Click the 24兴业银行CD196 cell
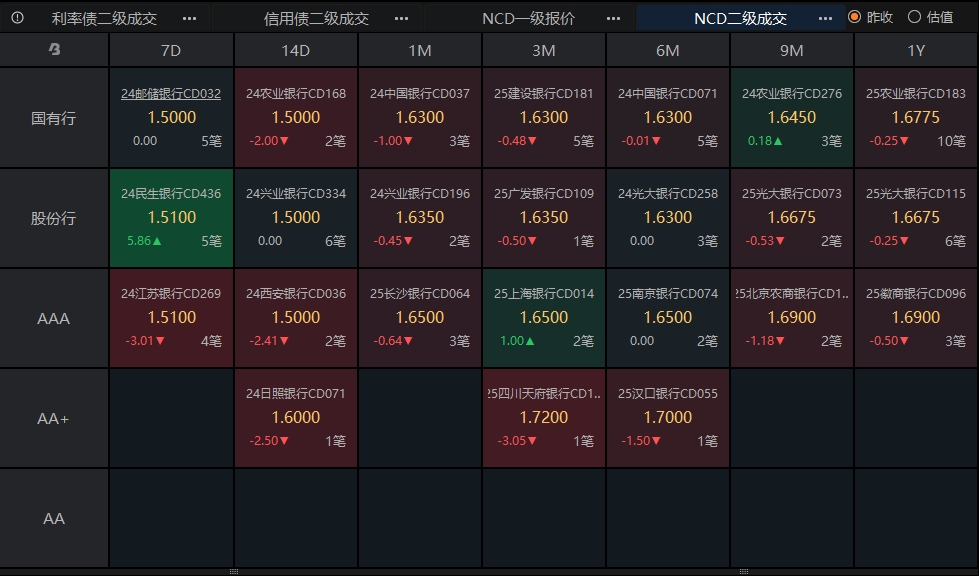 click(x=420, y=218)
